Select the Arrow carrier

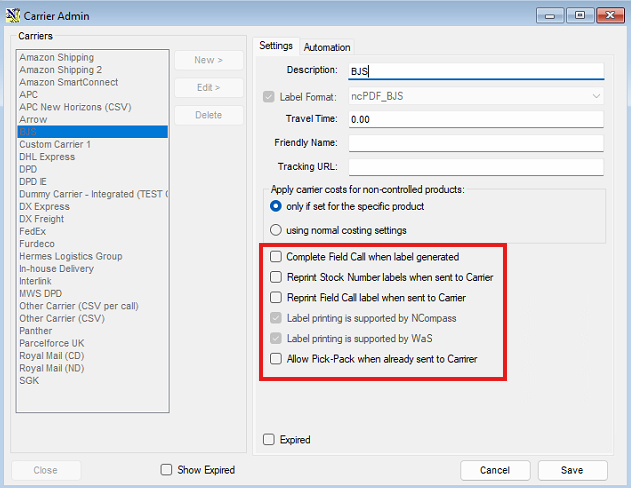[93, 119]
